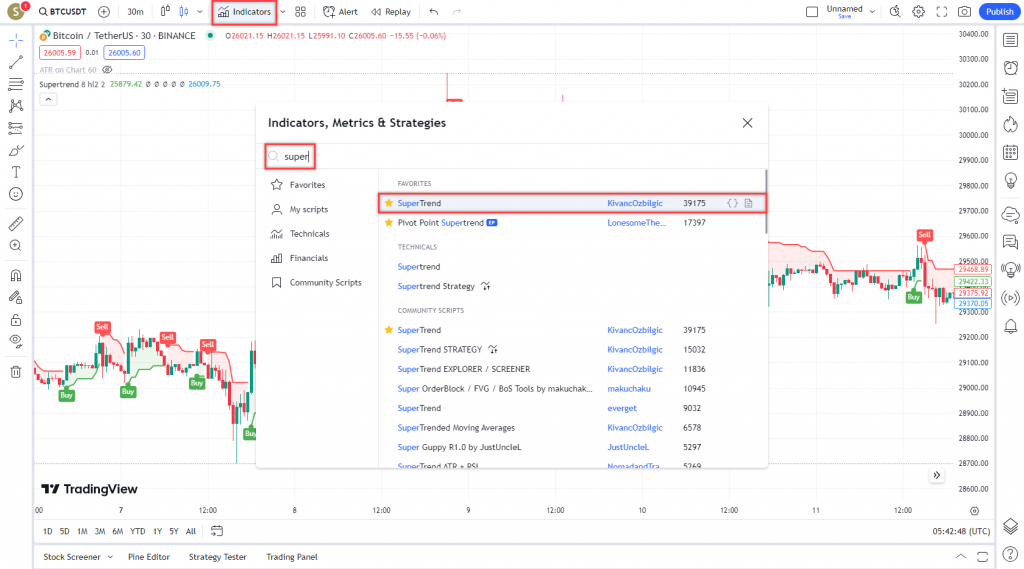This screenshot has width=1024, height=569.
Task: Open the notifications bell panel
Action: (x=1010, y=326)
